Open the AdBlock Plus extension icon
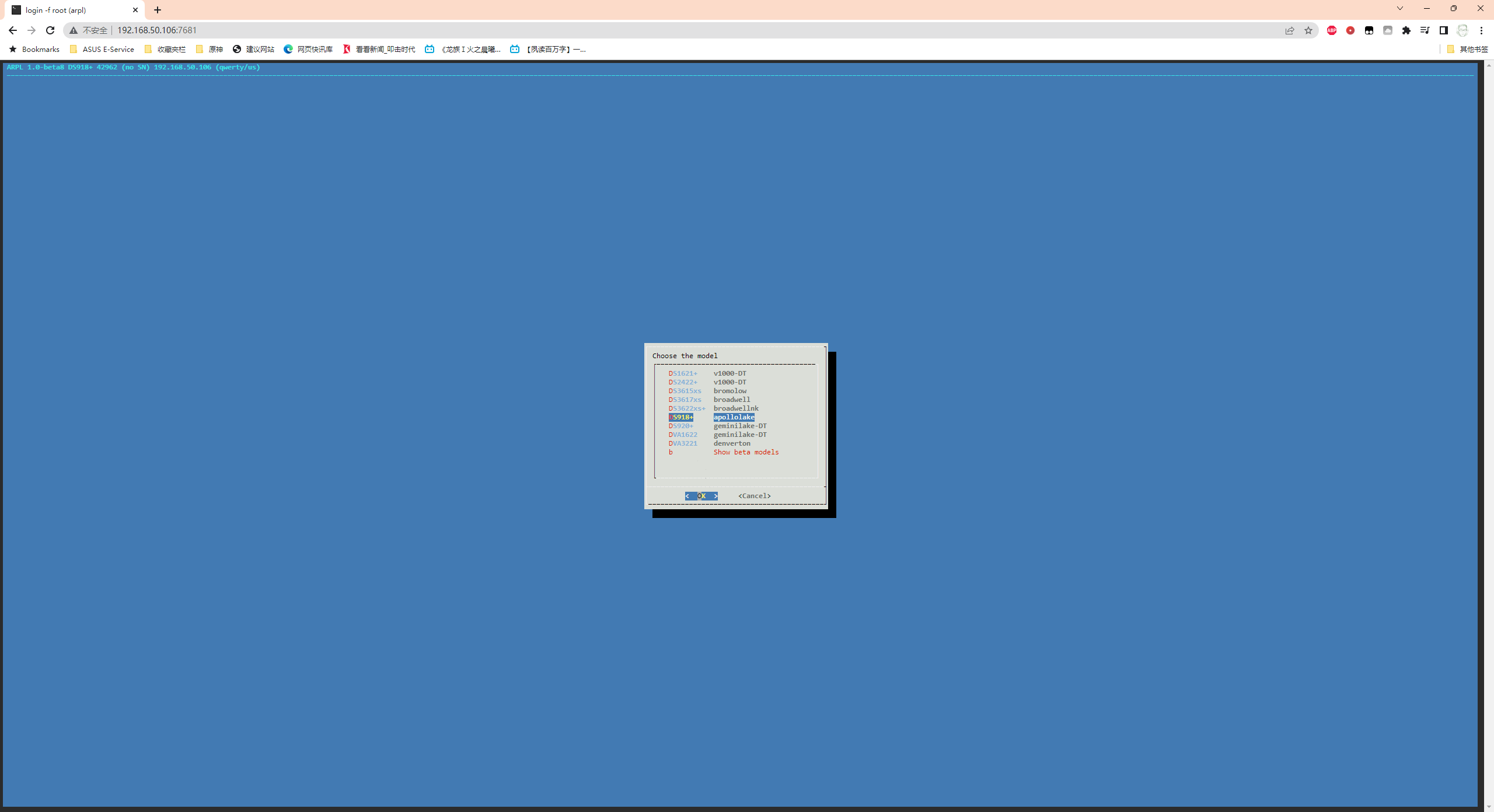 (x=1331, y=30)
